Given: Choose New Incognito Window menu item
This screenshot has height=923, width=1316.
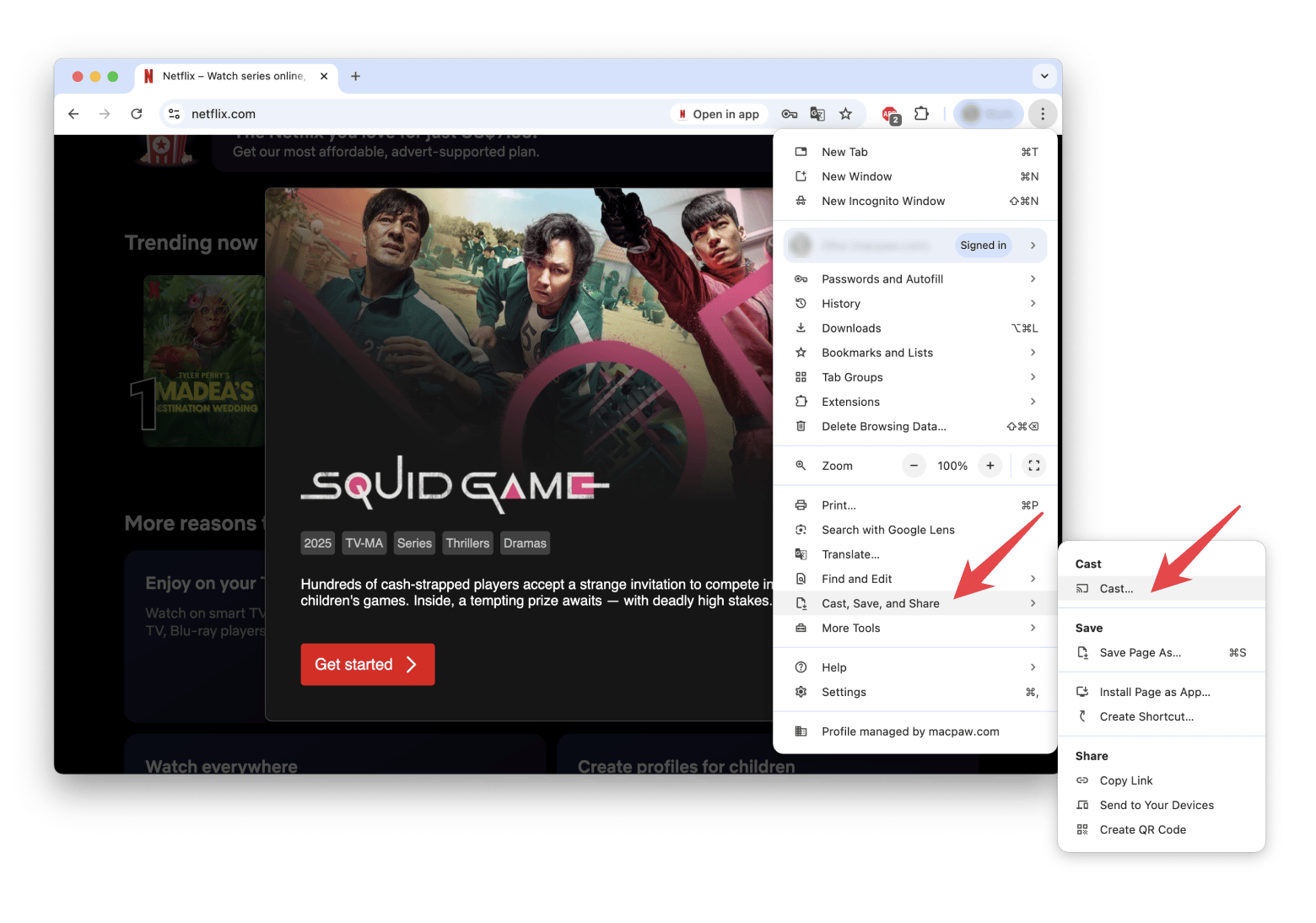Looking at the screenshot, I should coord(882,201).
